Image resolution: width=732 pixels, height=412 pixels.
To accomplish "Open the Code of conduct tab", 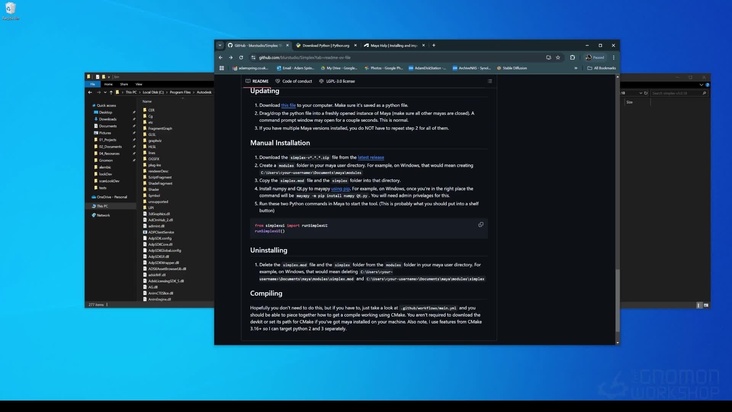I will [295, 81].
